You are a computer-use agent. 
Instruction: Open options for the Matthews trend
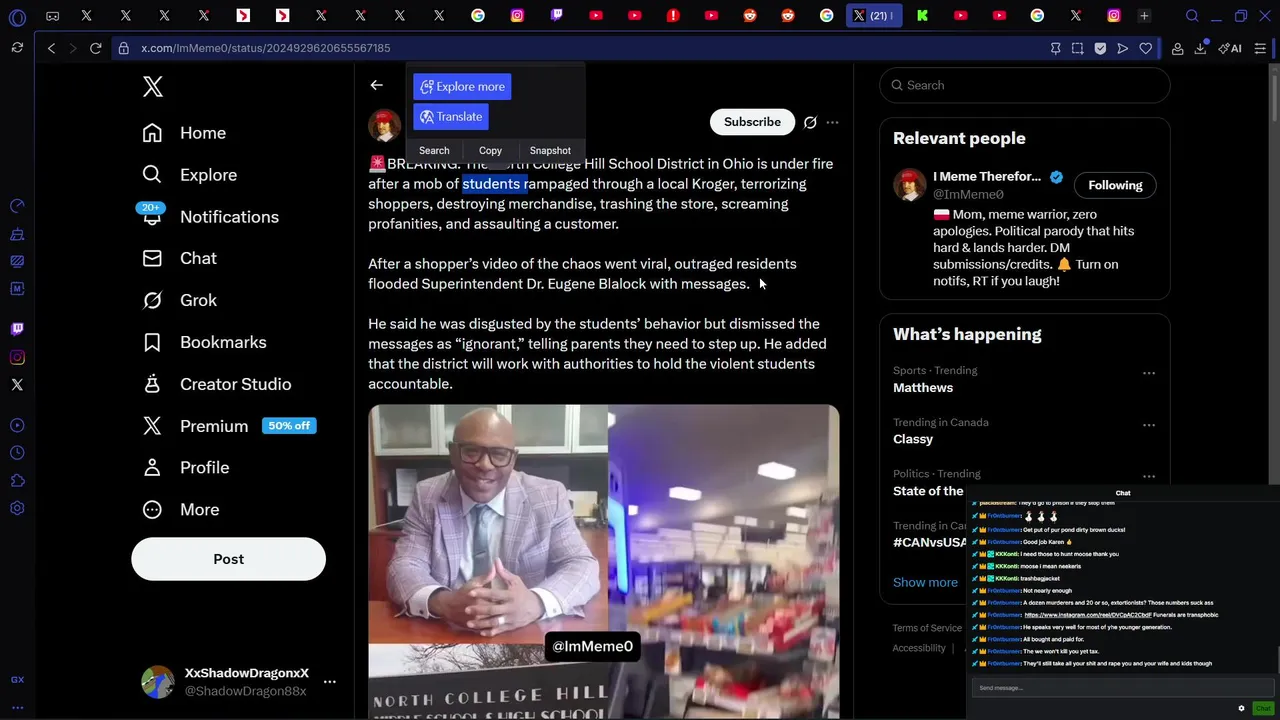pyautogui.click(x=1149, y=373)
